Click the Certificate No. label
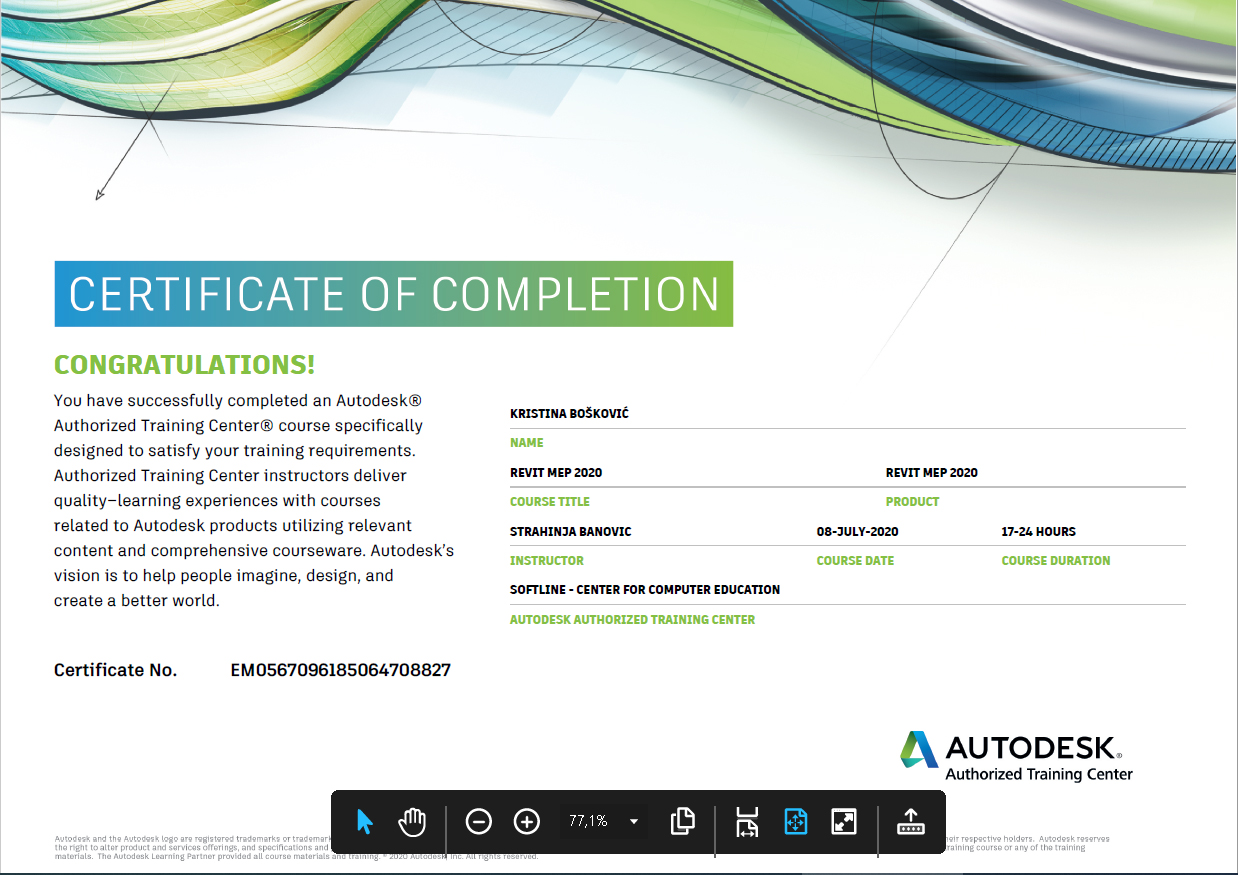Screen dimensions: 1238x875 (116, 670)
